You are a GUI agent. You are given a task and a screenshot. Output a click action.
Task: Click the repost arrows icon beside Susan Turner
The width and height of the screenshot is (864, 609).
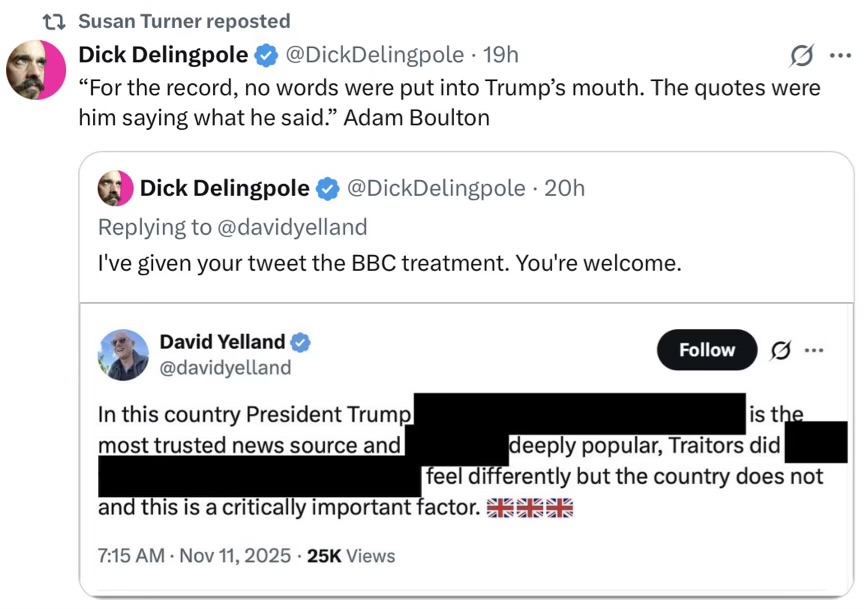pyautogui.click(x=57, y=21)
